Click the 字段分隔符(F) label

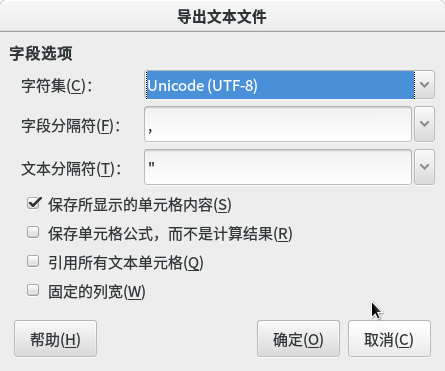pyautogui.click(x=71, y=126)
